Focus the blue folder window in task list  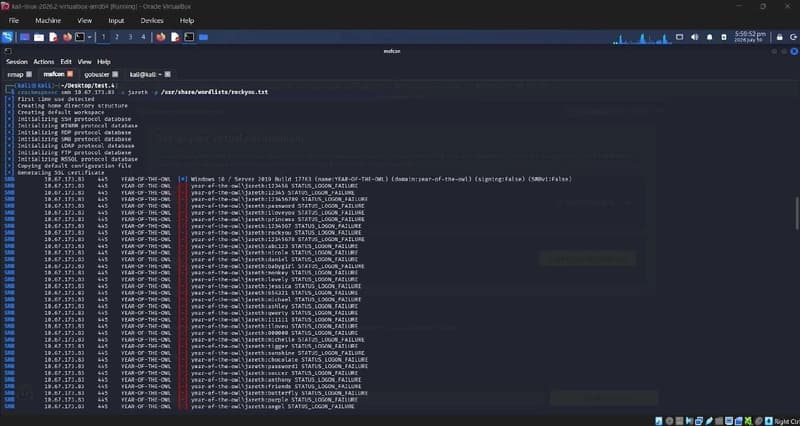point(203,37)
